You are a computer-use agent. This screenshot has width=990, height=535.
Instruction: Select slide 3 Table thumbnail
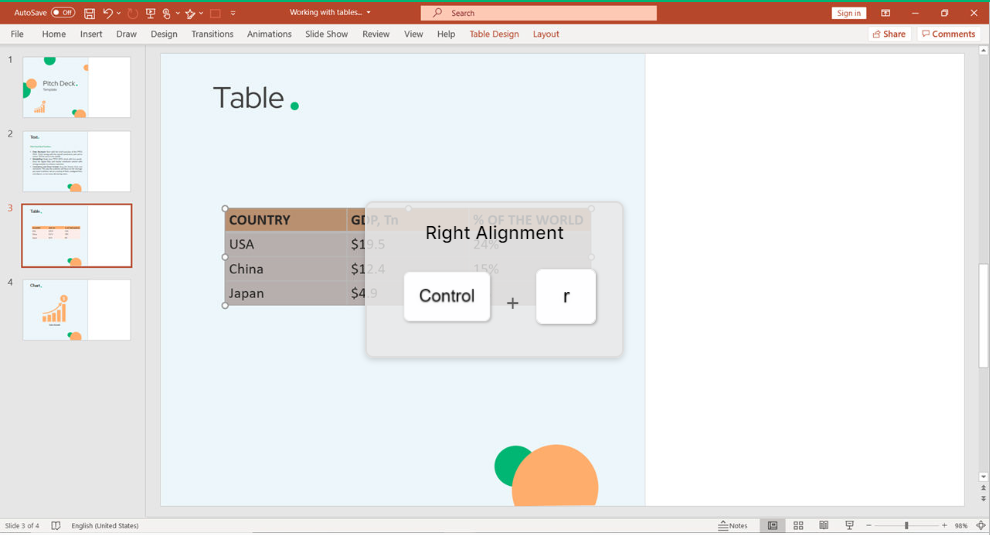(x=76, y=236)
